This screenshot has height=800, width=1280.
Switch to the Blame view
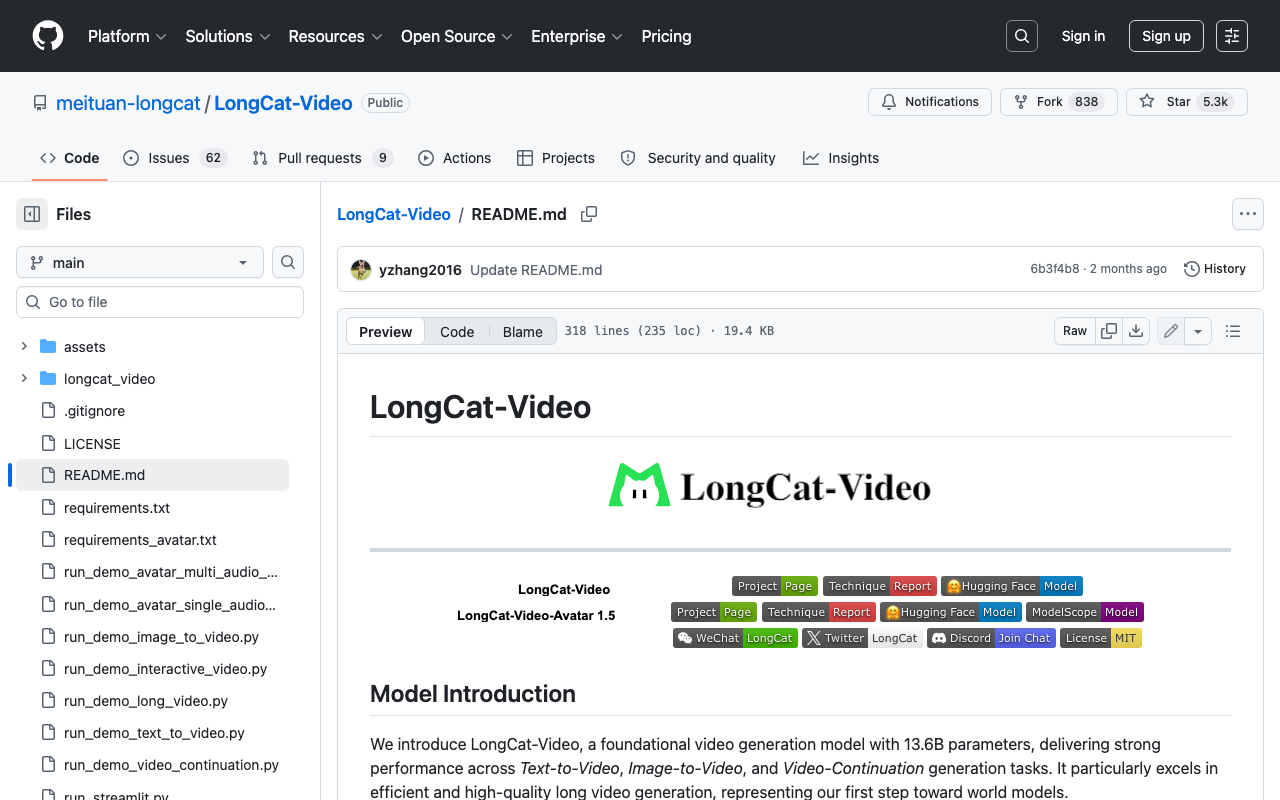pos(523,332)
